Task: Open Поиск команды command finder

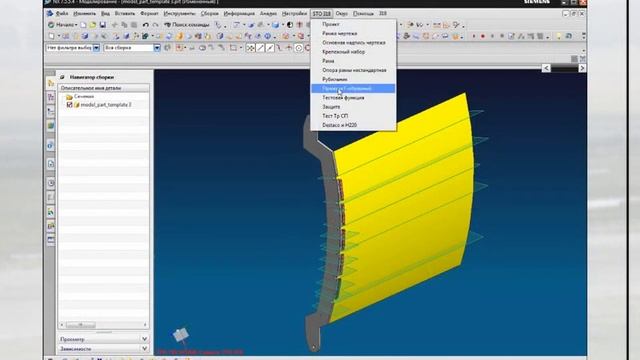Action: [x=187, y=25]
